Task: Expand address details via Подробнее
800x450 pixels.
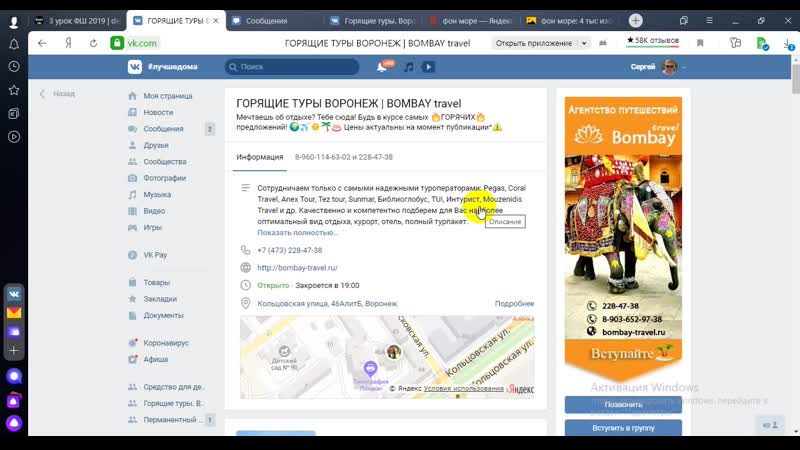Action: coord(514,303)
